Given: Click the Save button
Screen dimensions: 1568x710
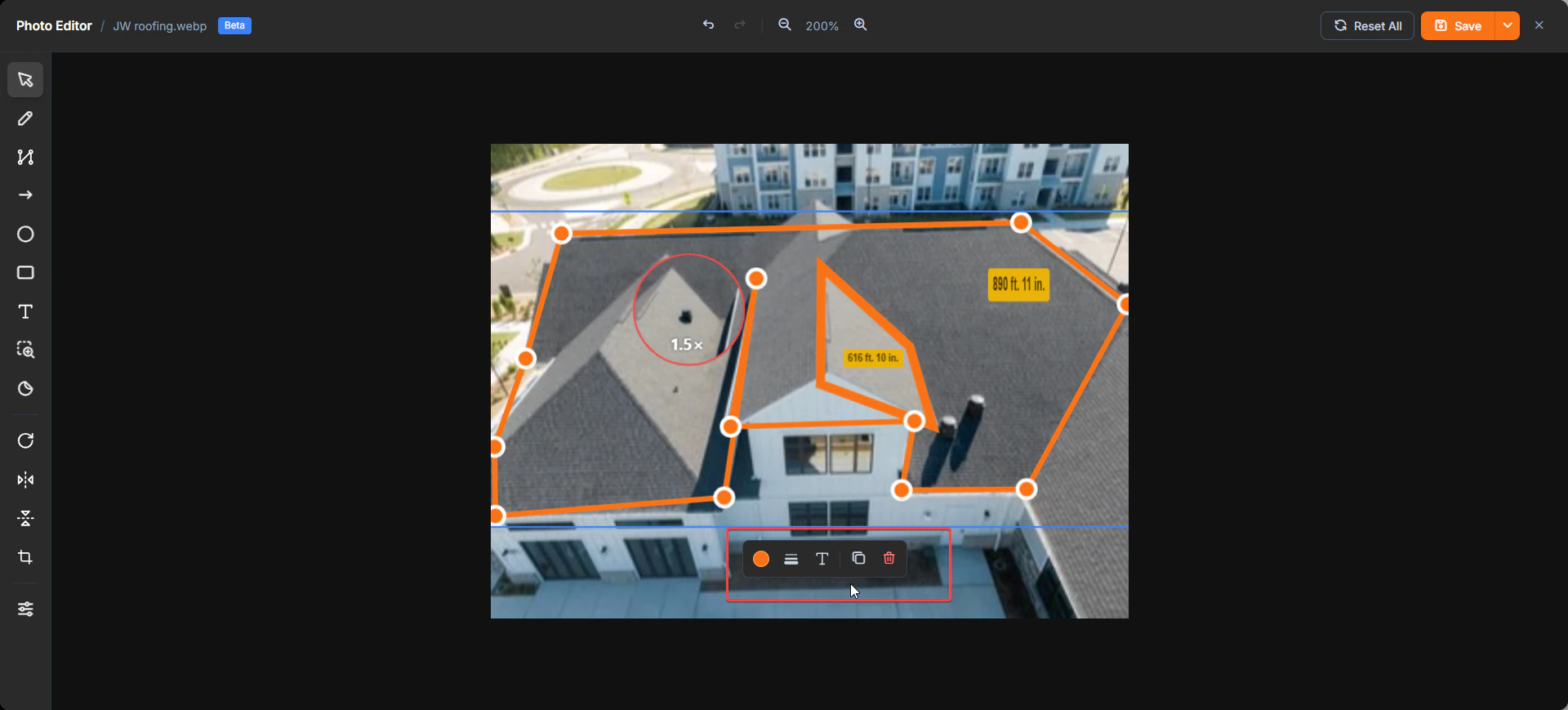Looking at the screenshot, I should 1458,26.
